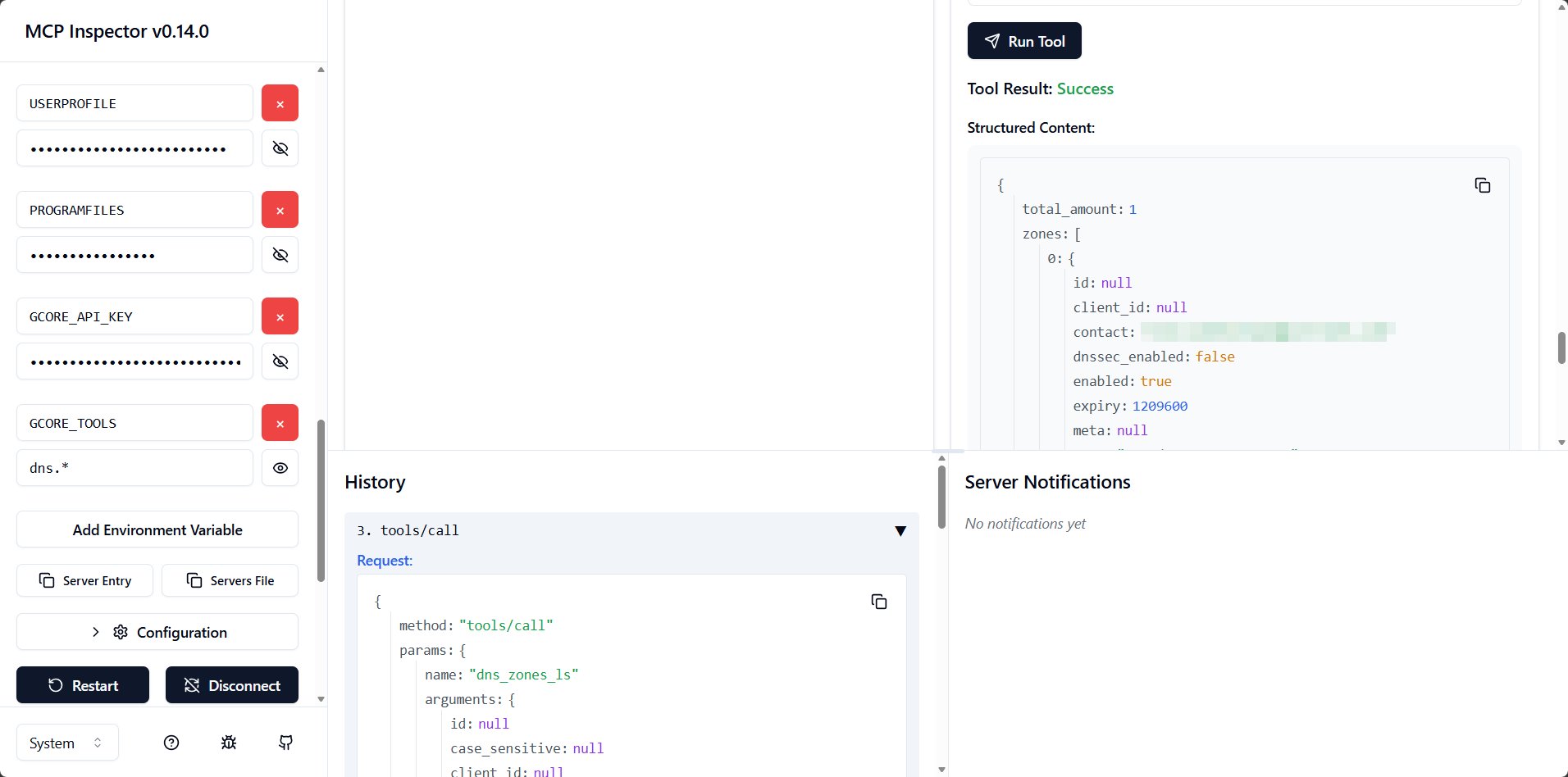Click the enabled true value

pos(1155,382)
